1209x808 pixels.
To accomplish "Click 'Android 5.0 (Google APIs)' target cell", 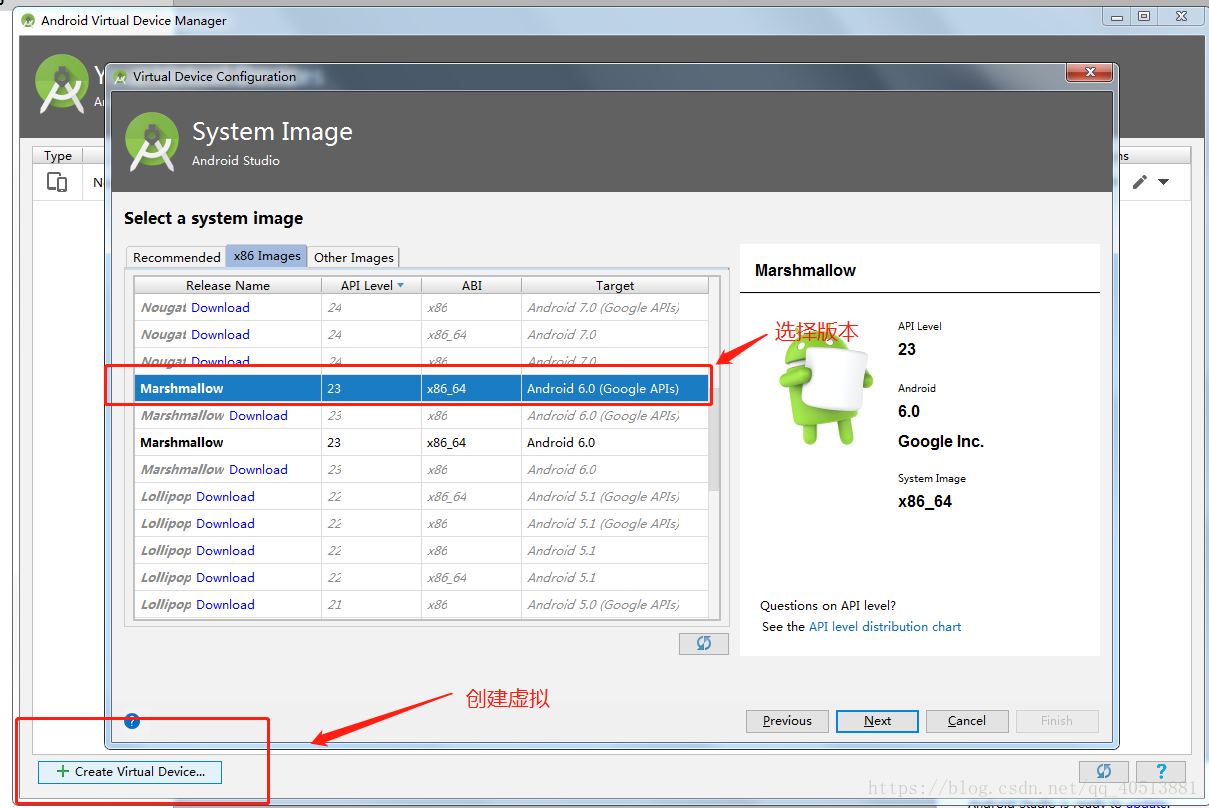I will [x=603, y=604].
